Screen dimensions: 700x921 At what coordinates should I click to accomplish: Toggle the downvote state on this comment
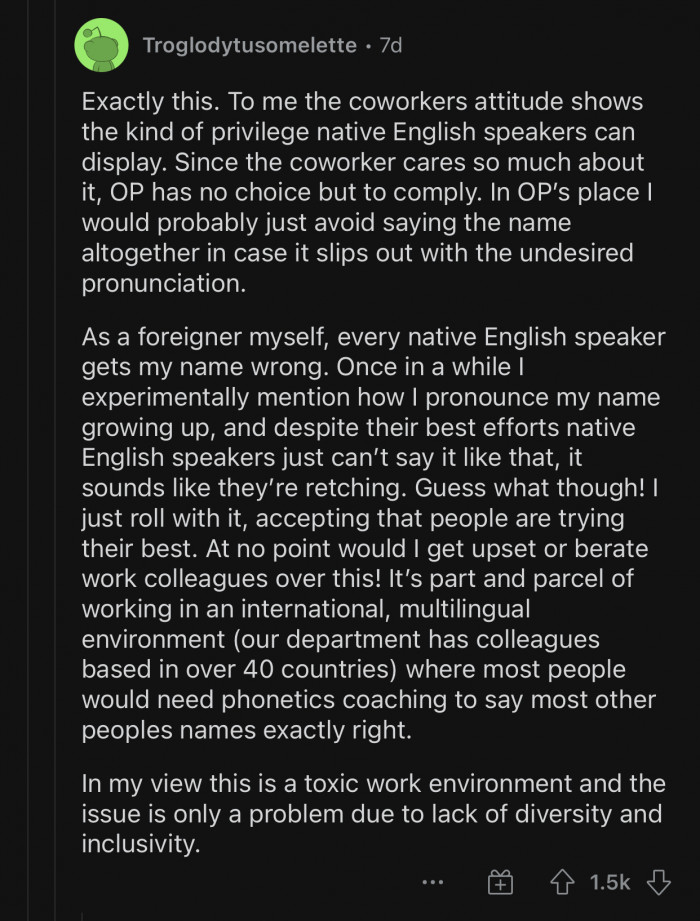coord(658,881)
